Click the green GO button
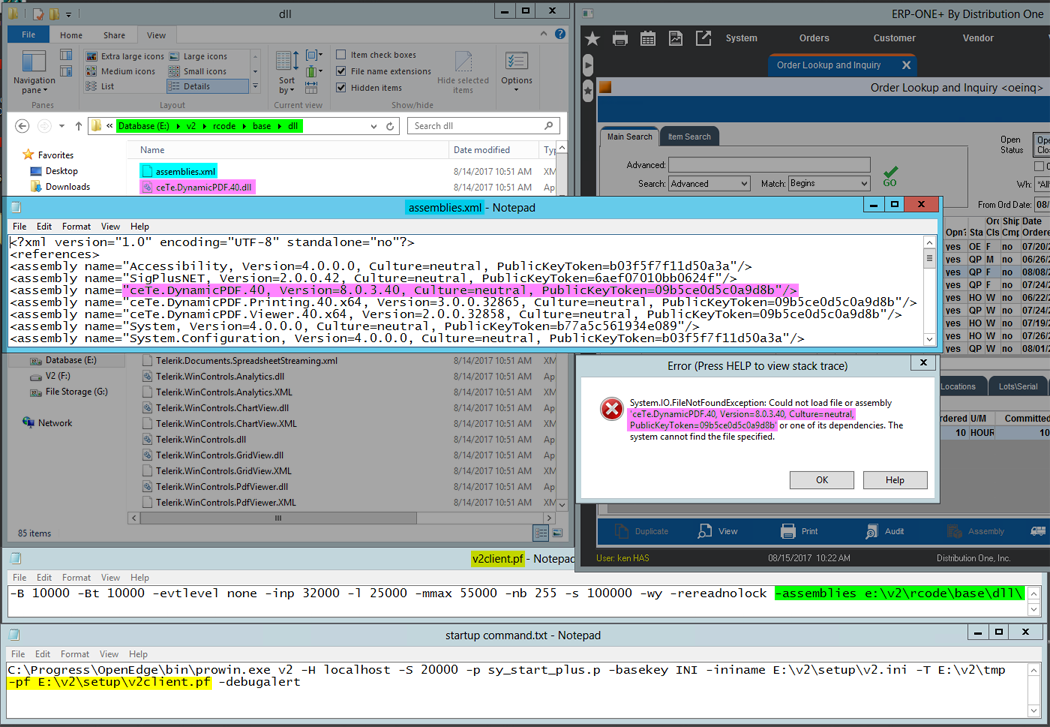The width and height of the screenshot is (1050, 727). tap(890, 177)
